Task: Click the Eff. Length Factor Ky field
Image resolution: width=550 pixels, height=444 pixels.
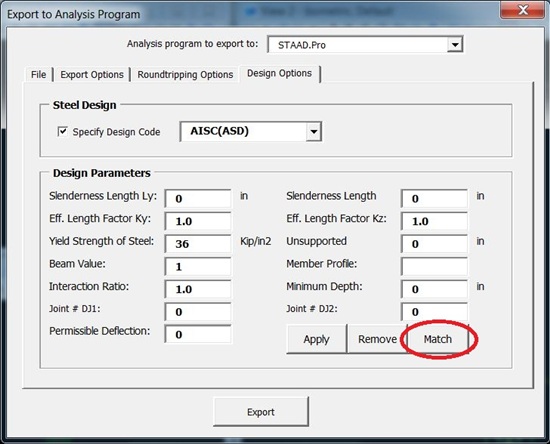Action: 198,221
